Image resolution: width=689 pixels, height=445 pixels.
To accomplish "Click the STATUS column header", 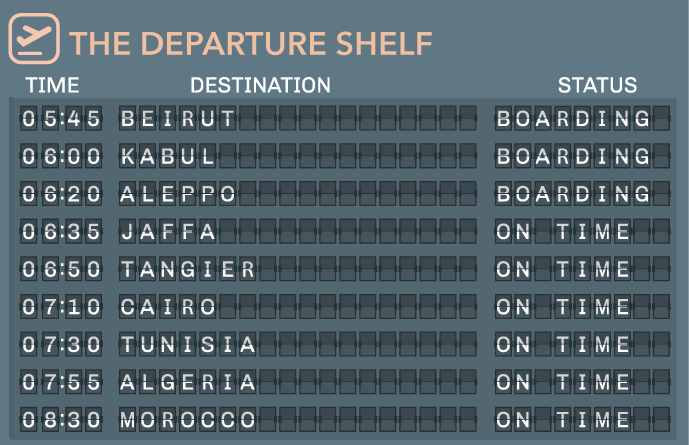I will pyautogui.click(x=597, y=85).
